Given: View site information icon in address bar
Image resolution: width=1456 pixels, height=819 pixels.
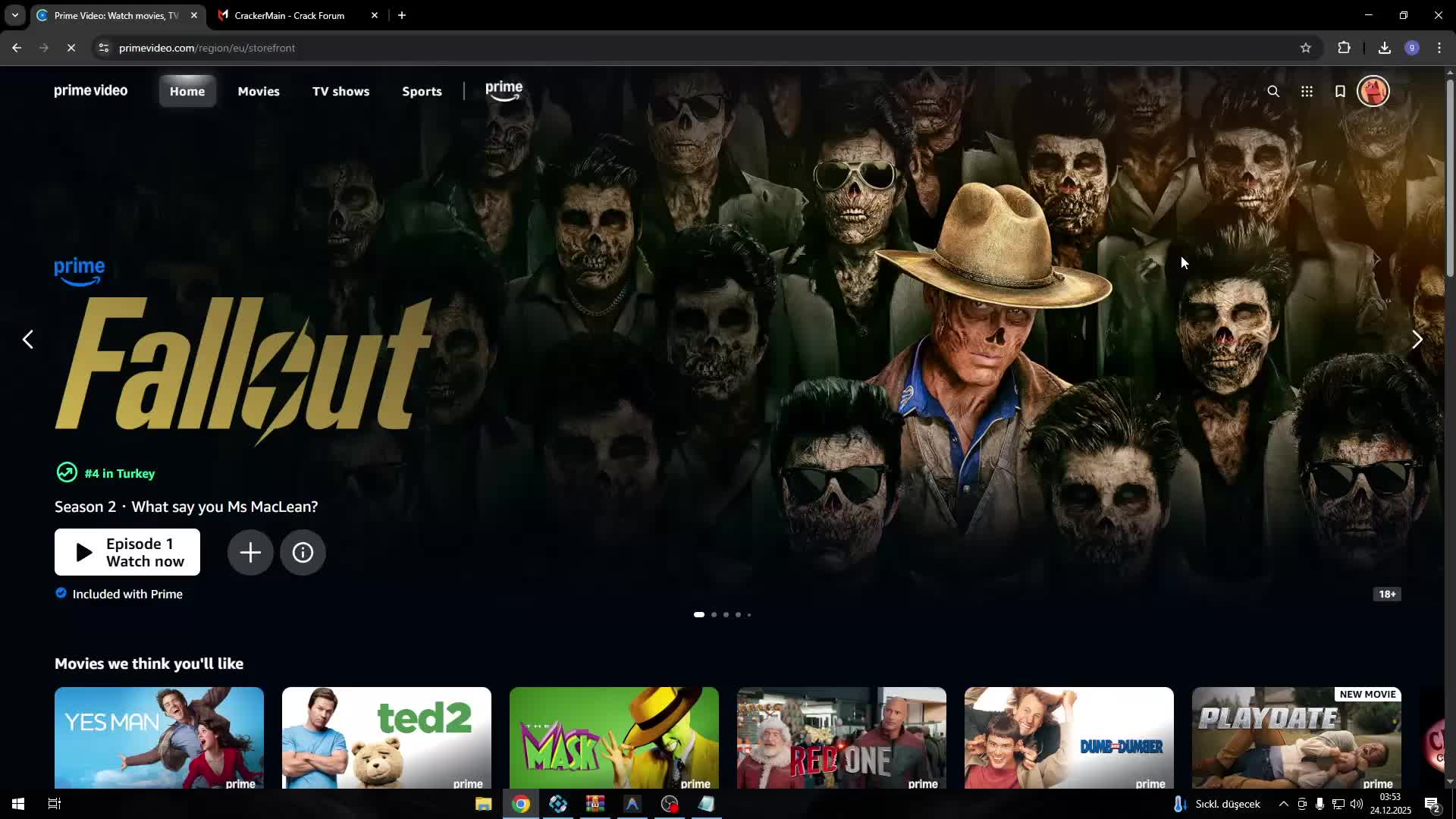Looking at the screenshot, I should [104, 48].
